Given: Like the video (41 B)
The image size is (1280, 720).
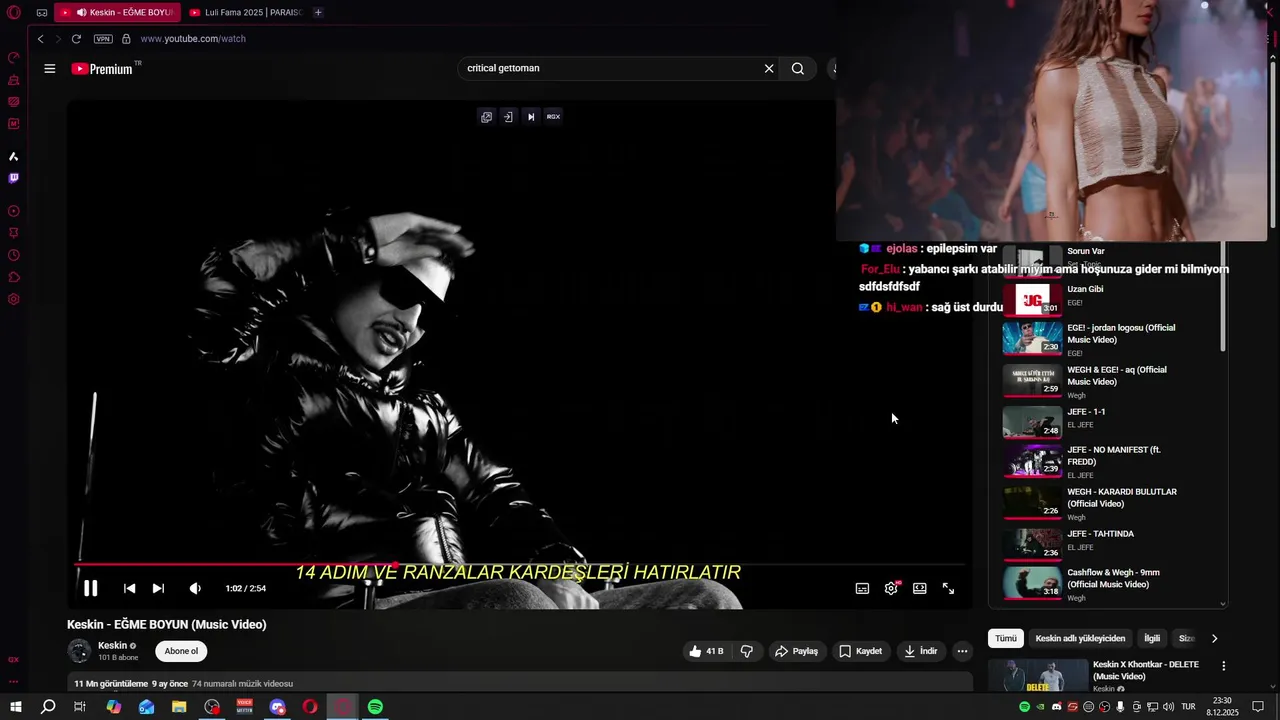Looking at the screenshot, I should pyautogui.click(x=706, y=651).
